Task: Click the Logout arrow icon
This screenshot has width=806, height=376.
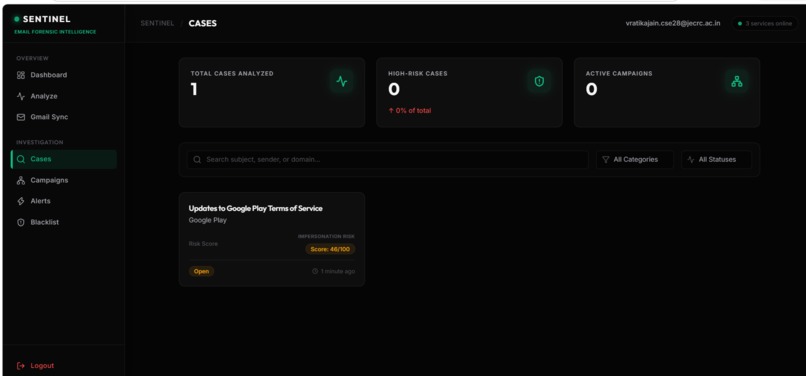Action: click(21, 366)
